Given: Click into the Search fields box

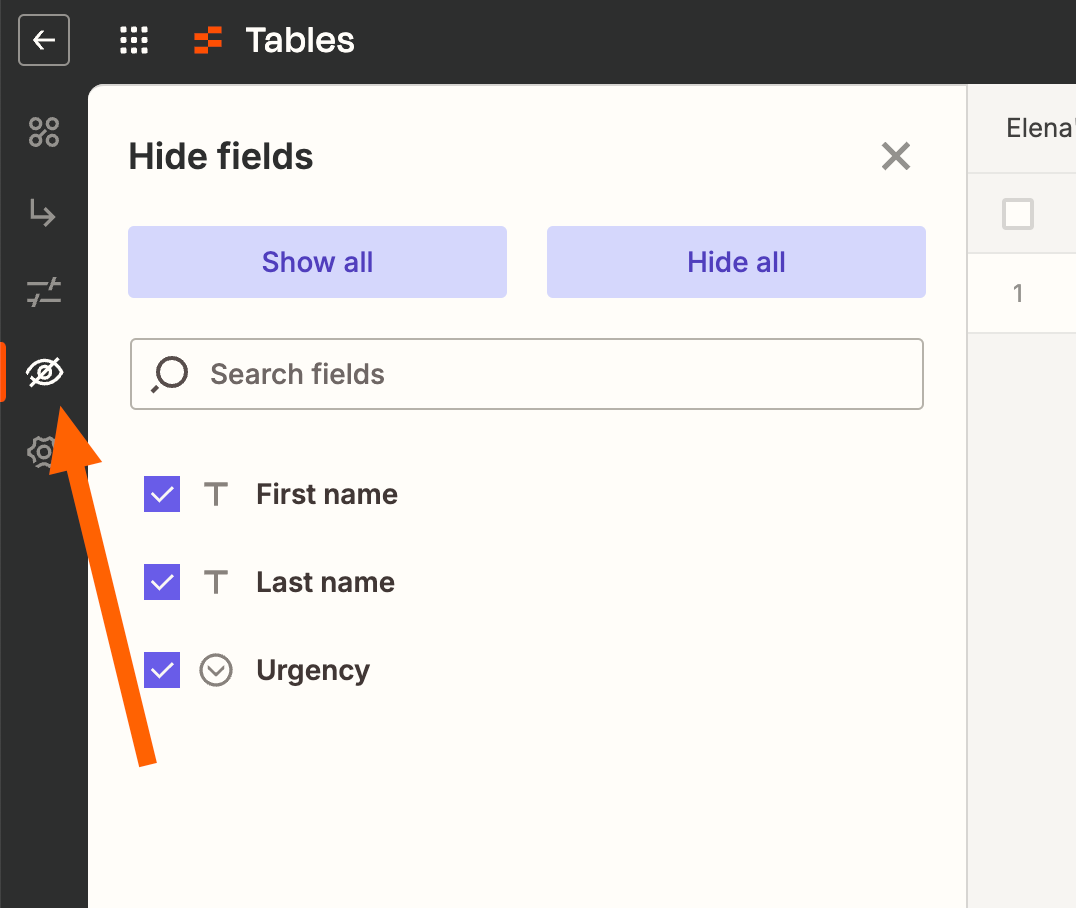Looking at the screenshot, I should tap(560, 374).
